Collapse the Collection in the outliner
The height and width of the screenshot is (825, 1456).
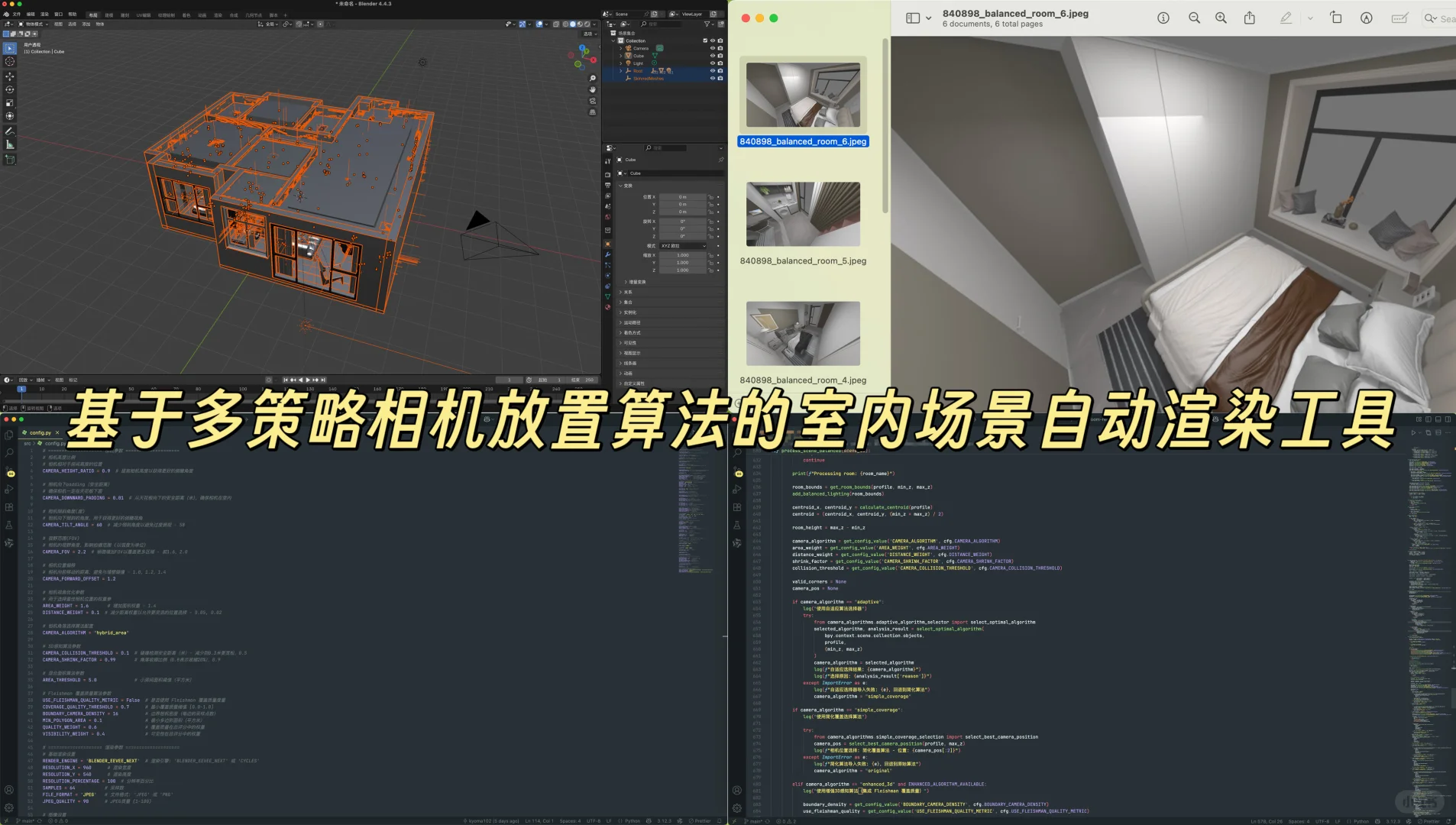click(613, 40)
